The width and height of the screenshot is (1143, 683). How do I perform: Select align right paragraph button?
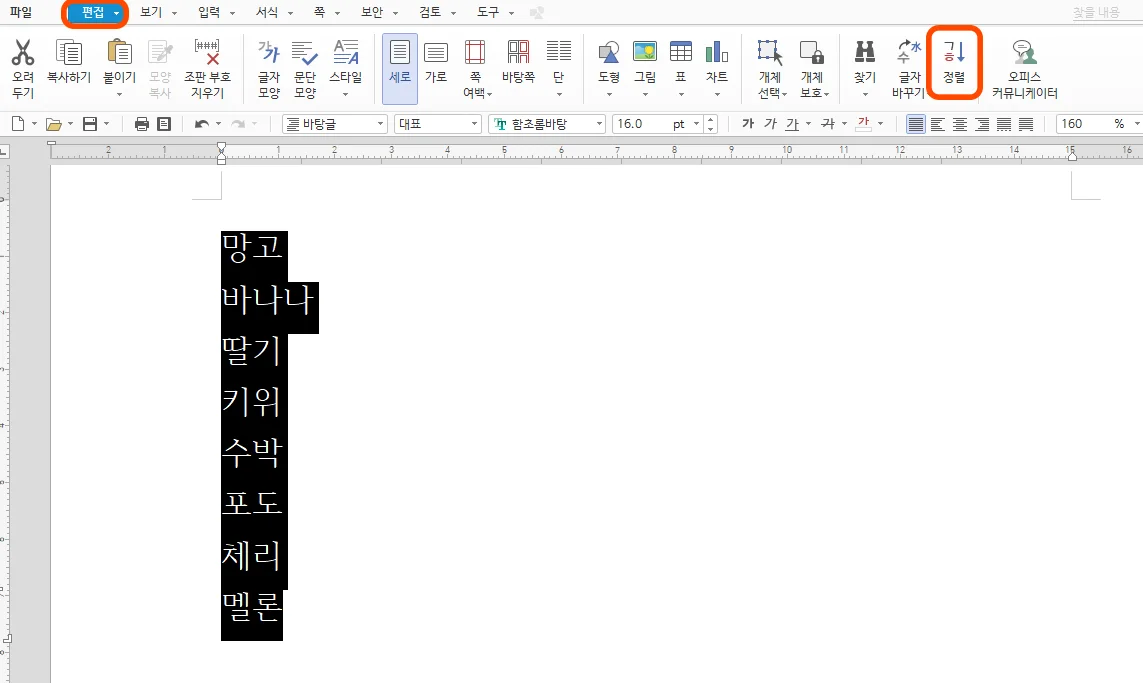982,124
